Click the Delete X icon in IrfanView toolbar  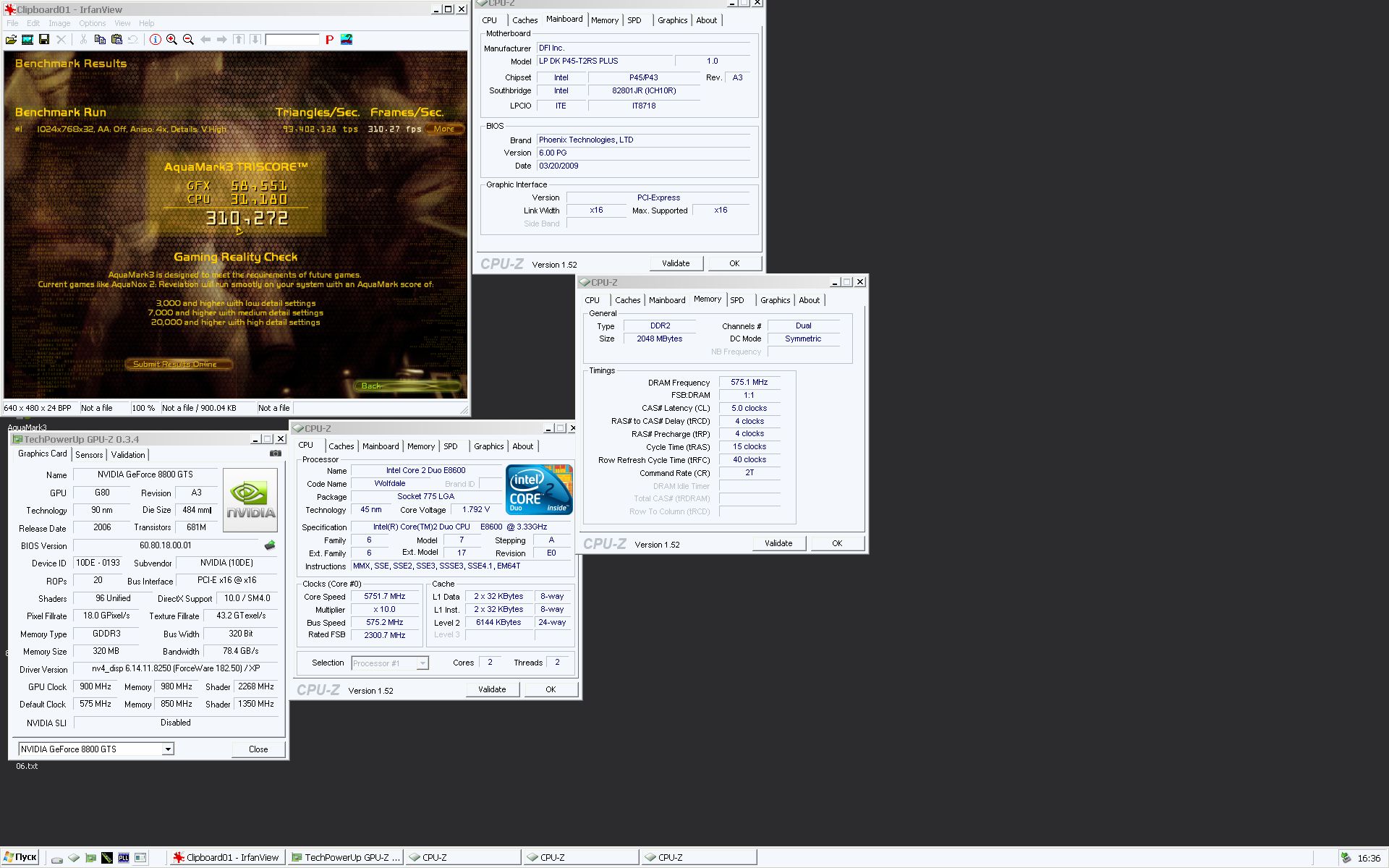[x=61, y=40]
